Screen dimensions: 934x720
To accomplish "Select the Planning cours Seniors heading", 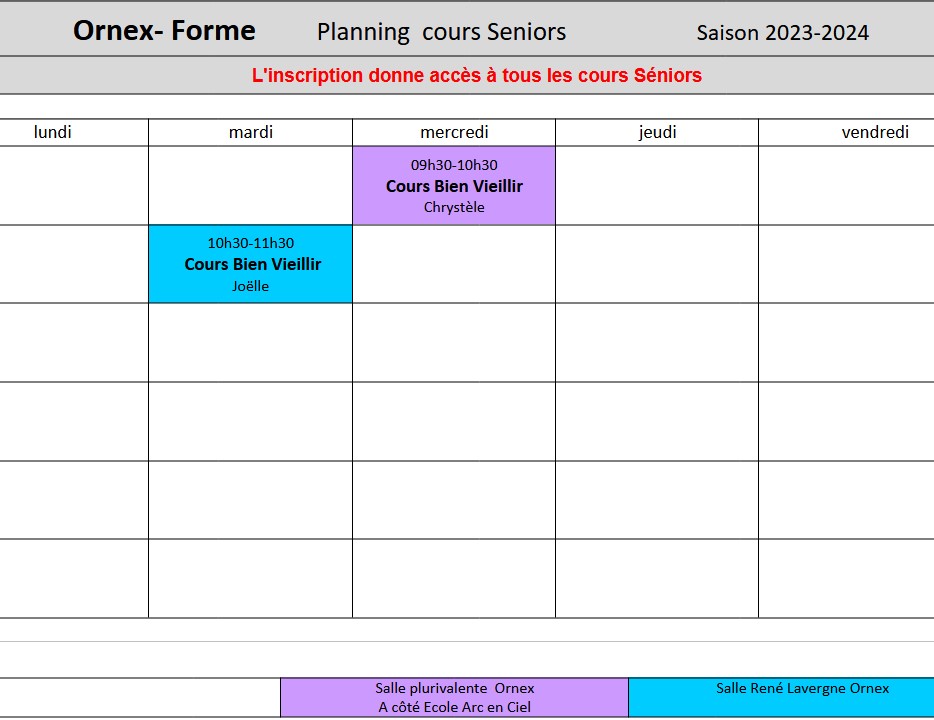I will [441, 32].
